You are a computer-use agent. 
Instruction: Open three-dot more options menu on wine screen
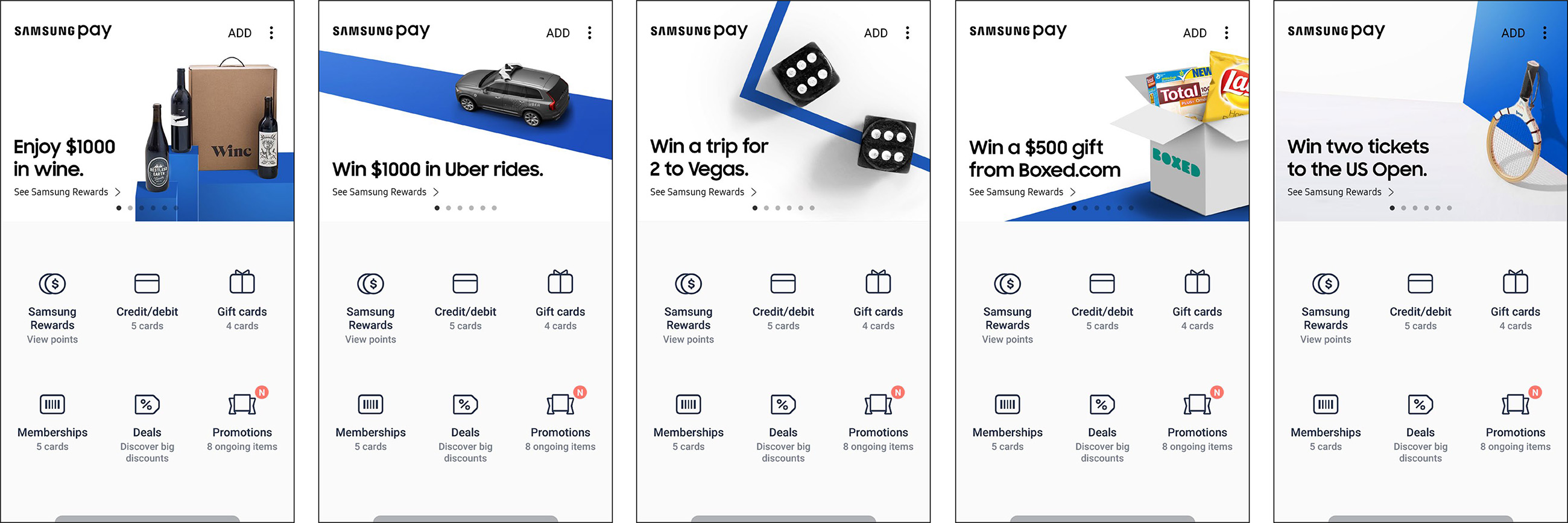pos(271,33)
